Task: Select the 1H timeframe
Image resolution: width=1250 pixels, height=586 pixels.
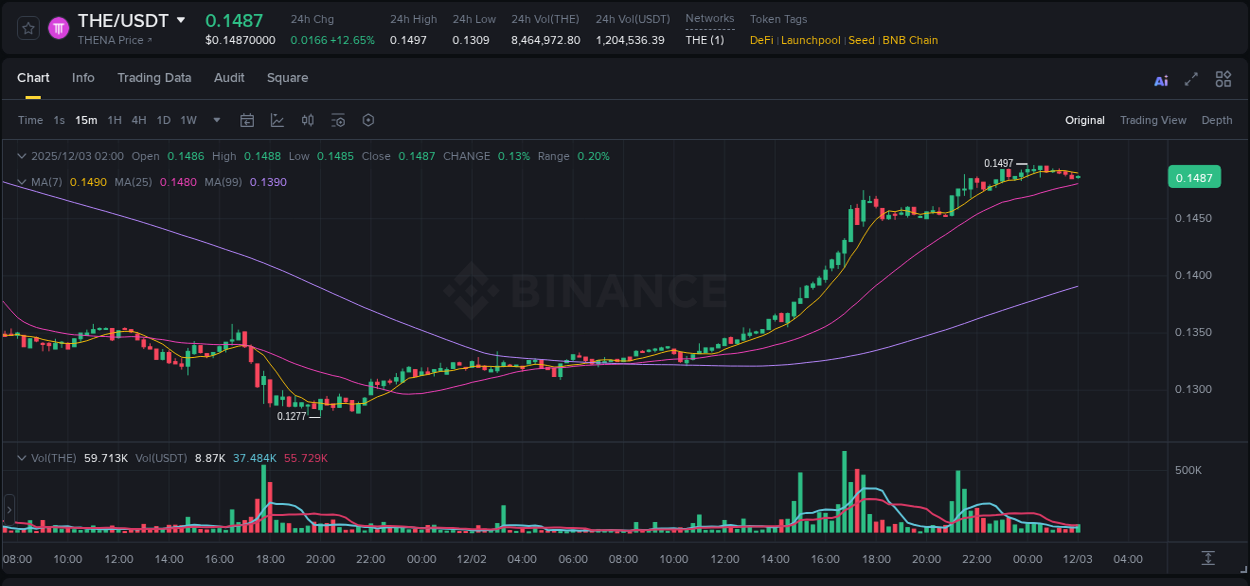Action: click(114, 120)
